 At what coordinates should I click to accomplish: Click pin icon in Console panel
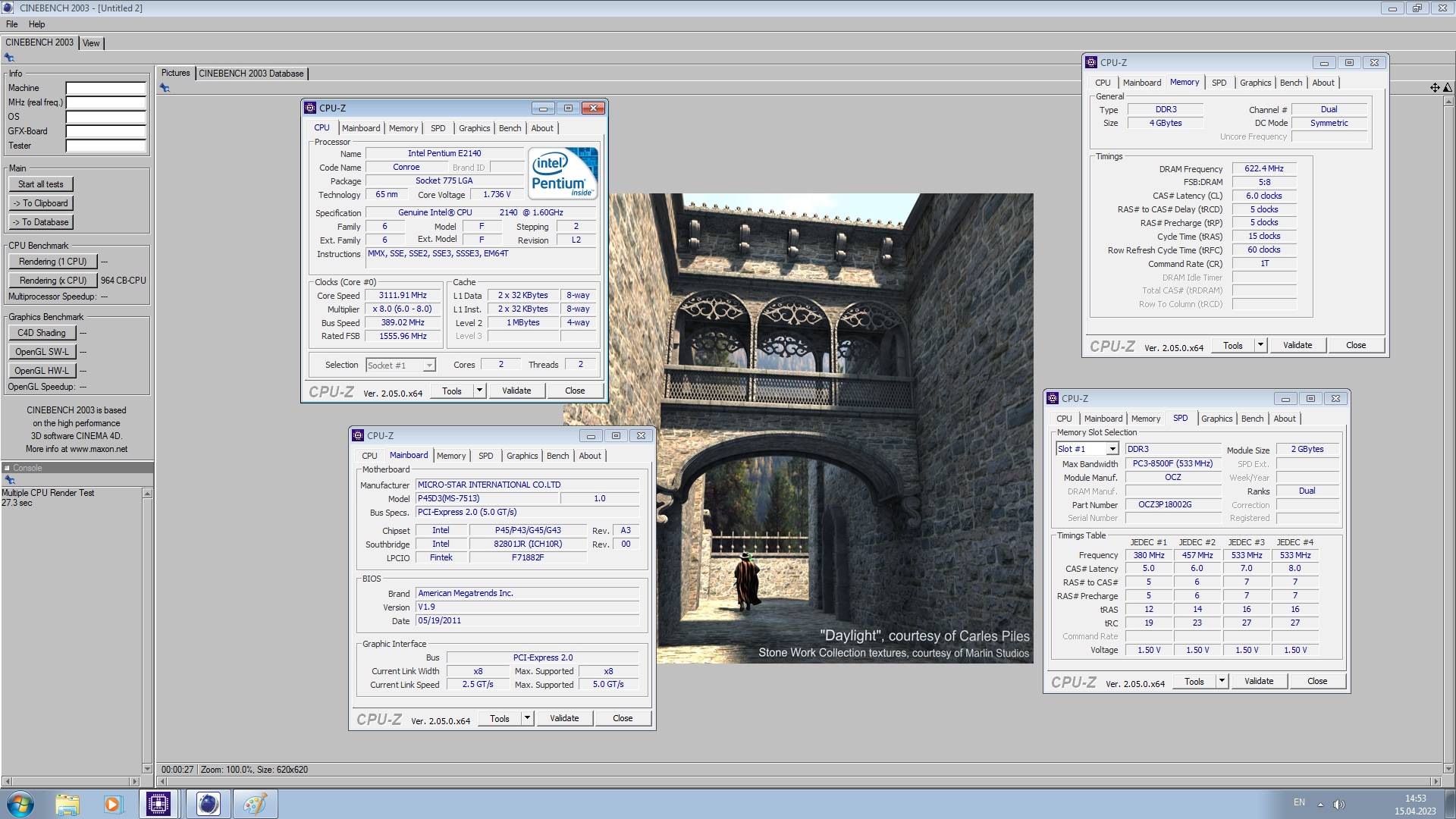tap(10, 480)
